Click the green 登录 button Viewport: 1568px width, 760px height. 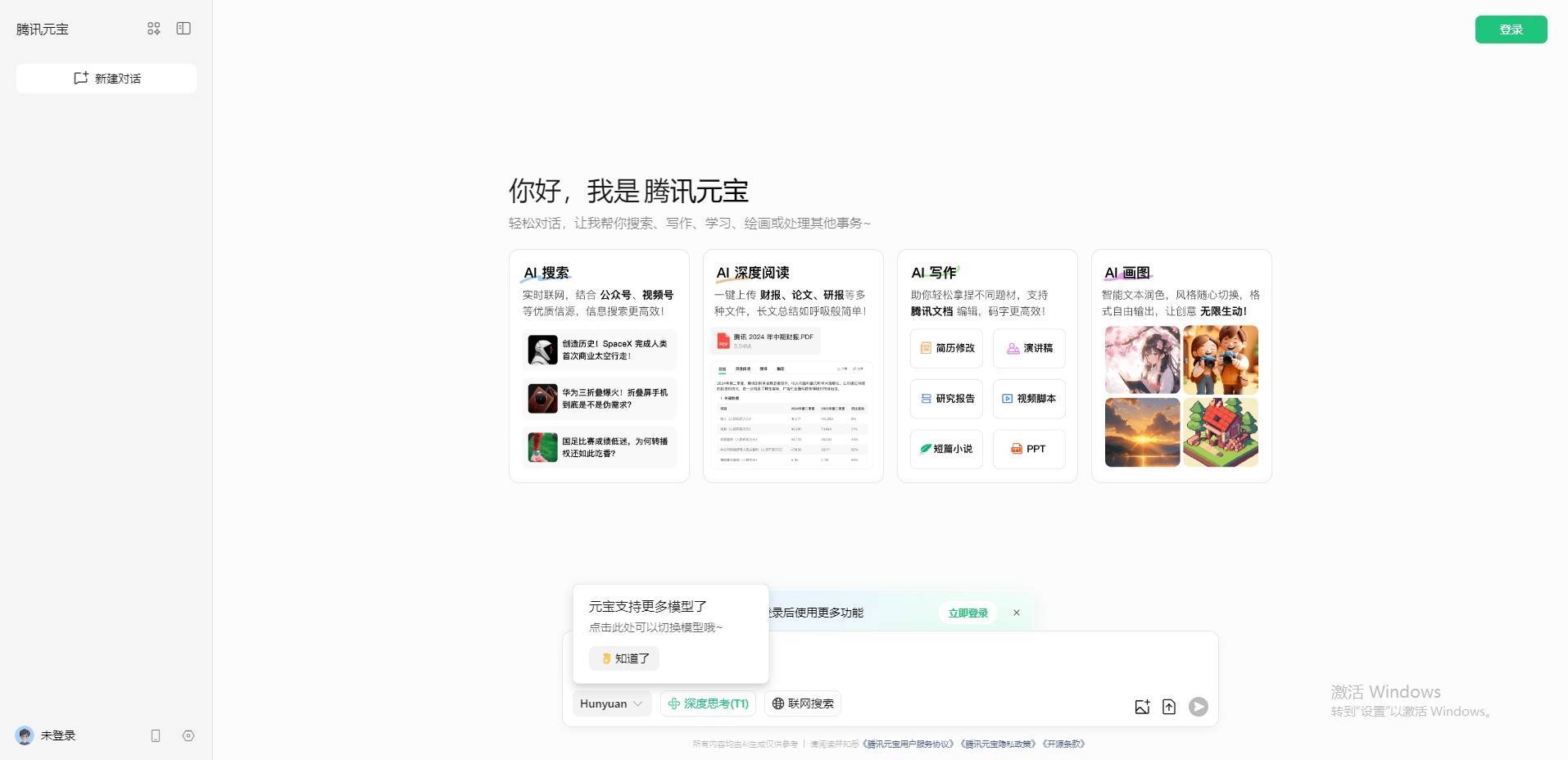(x=1511, y=29)
